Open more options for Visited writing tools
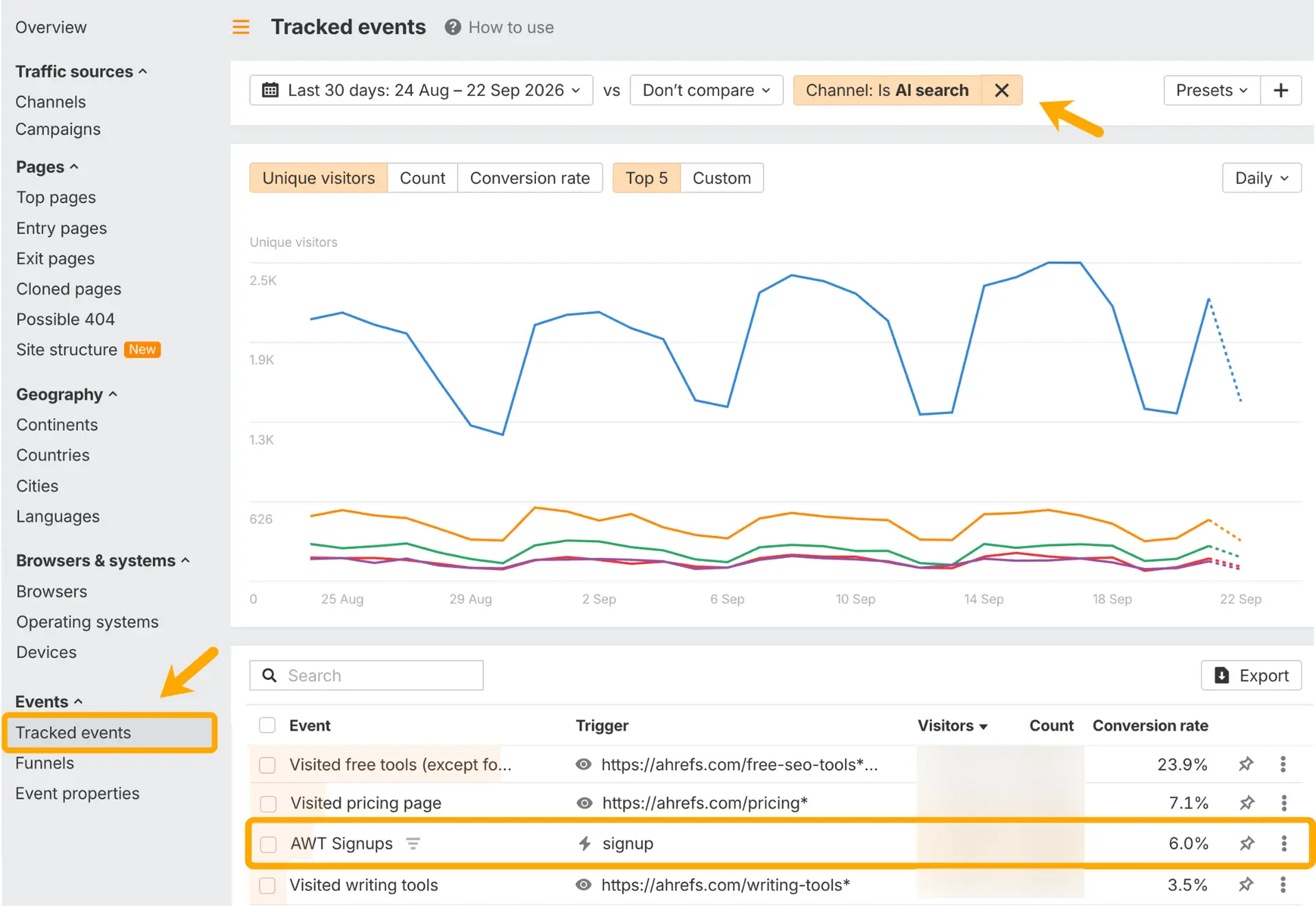The width and height of the screenshot is (1316, 906). pos(1283,885)
